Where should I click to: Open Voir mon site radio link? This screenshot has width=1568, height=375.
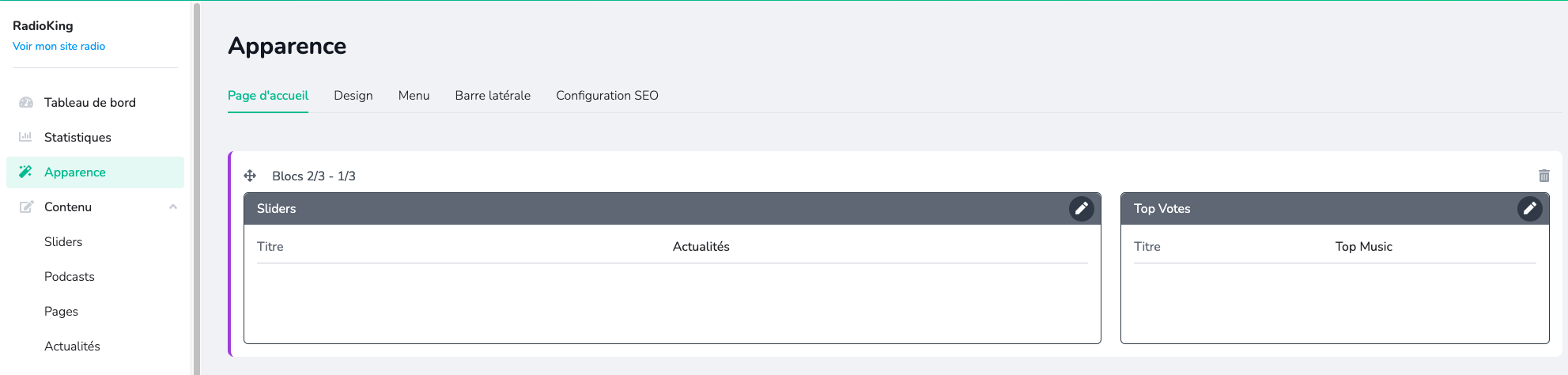pos(59,46)
